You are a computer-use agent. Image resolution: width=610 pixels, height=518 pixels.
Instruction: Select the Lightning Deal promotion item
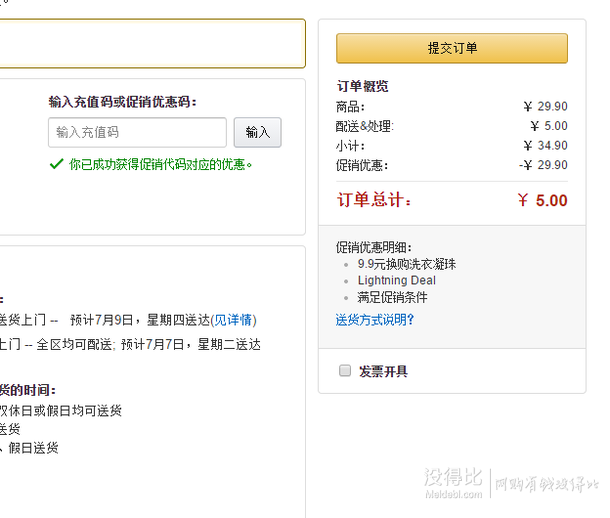(x=396, y=281)
